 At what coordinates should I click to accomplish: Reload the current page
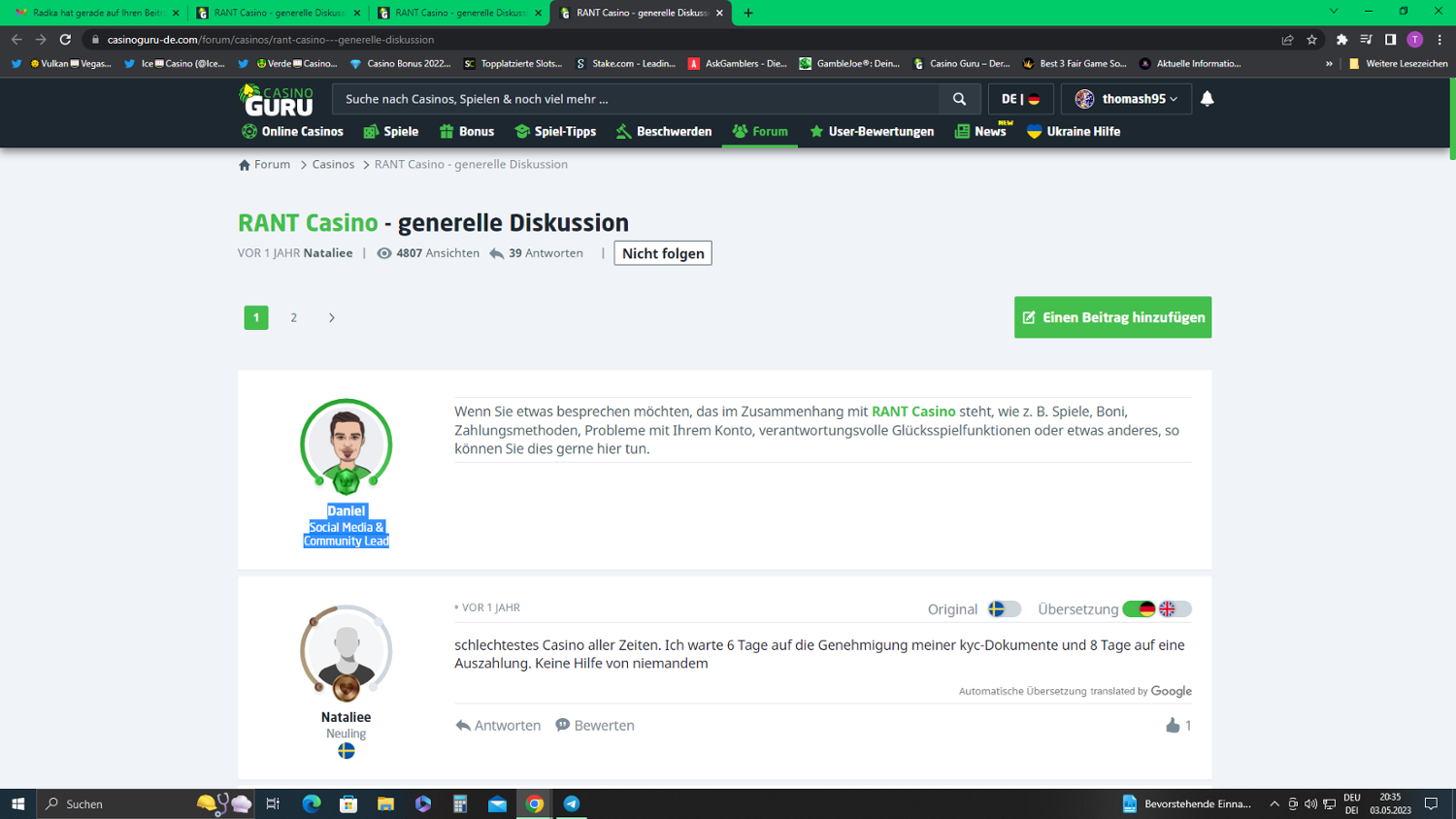65,40
